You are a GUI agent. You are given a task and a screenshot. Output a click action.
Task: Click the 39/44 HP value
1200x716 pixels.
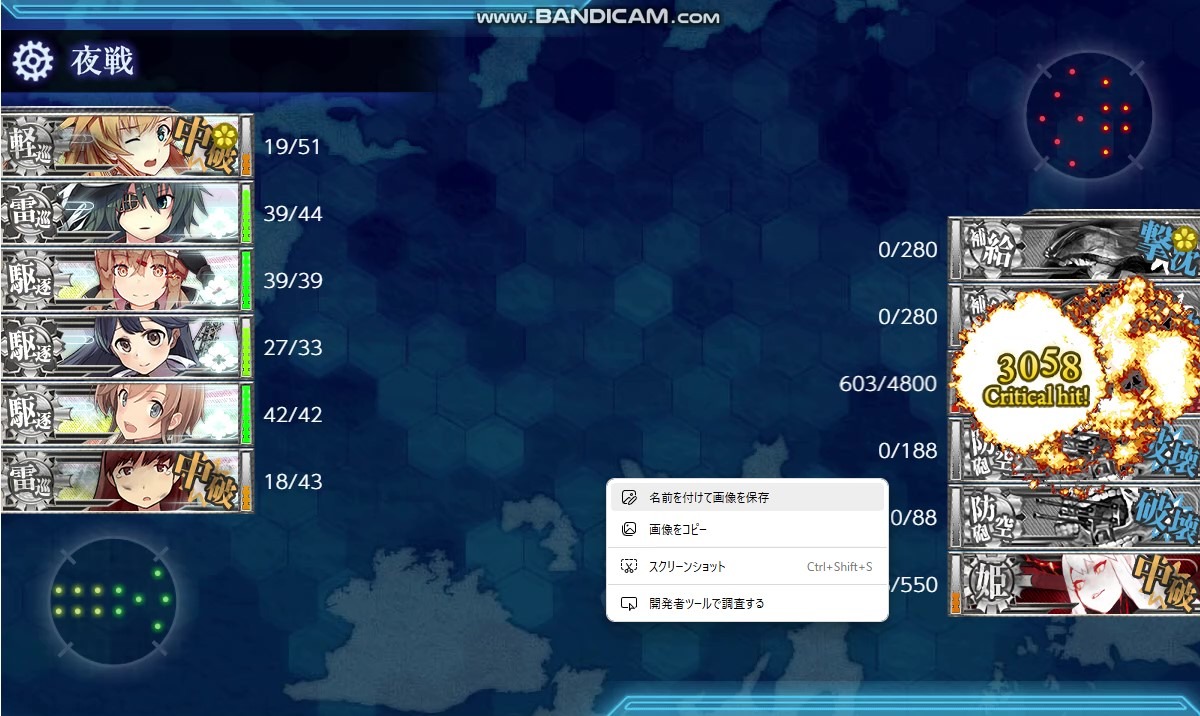coord(293,214)
